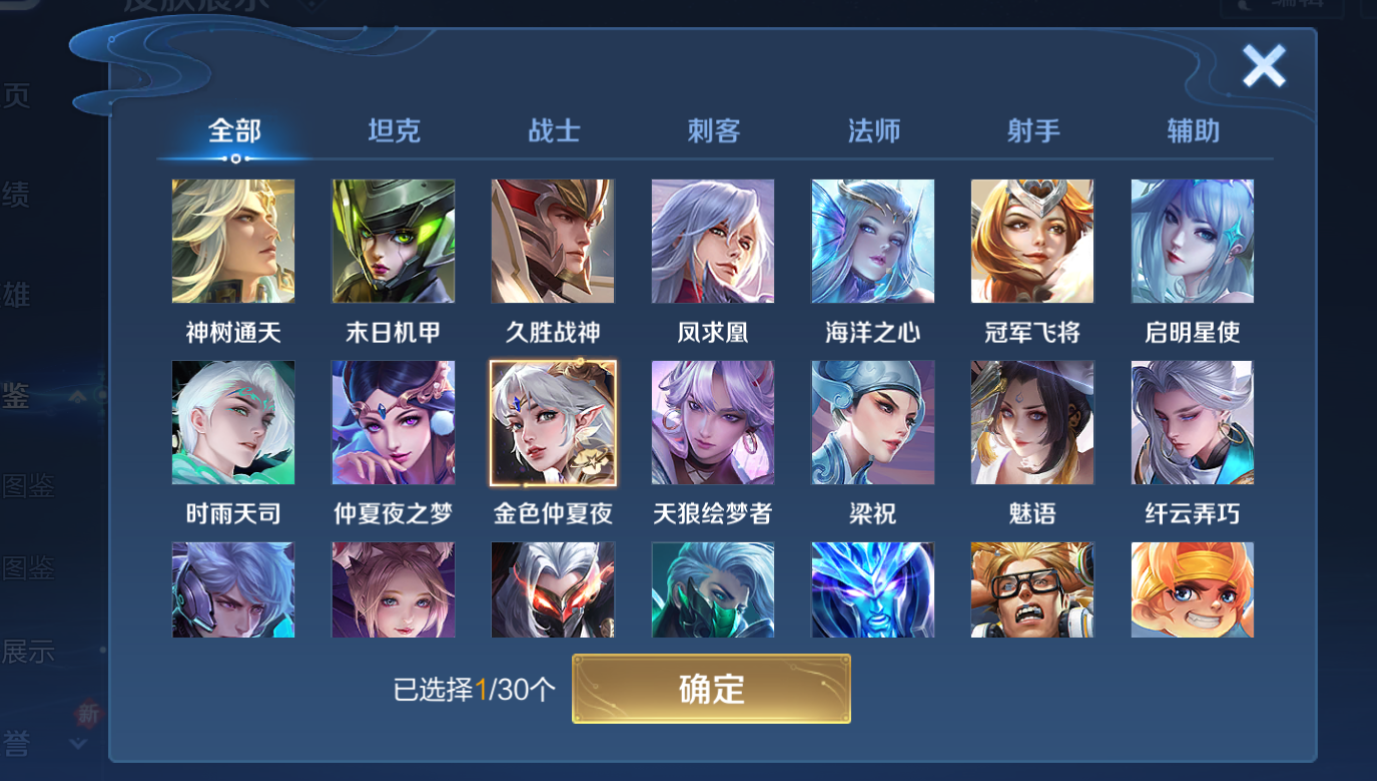
Task: Select the 仲夏夜之梦 skin portrait
Action: point(393,423)
